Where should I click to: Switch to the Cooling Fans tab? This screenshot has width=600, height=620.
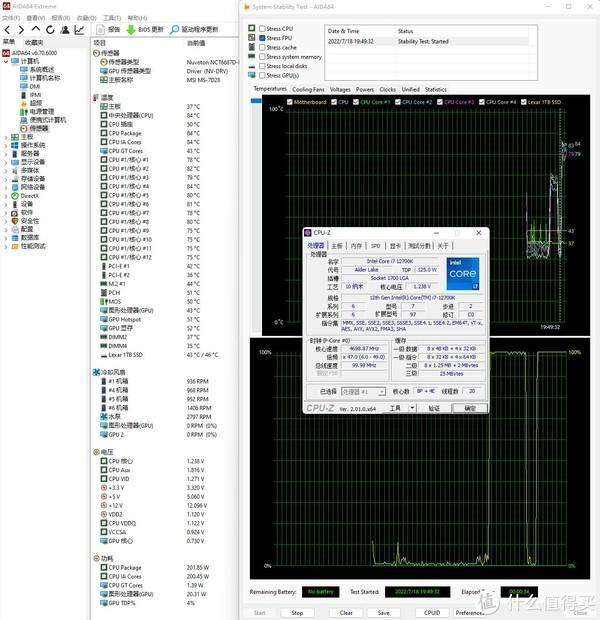click(x=308, y=89)
